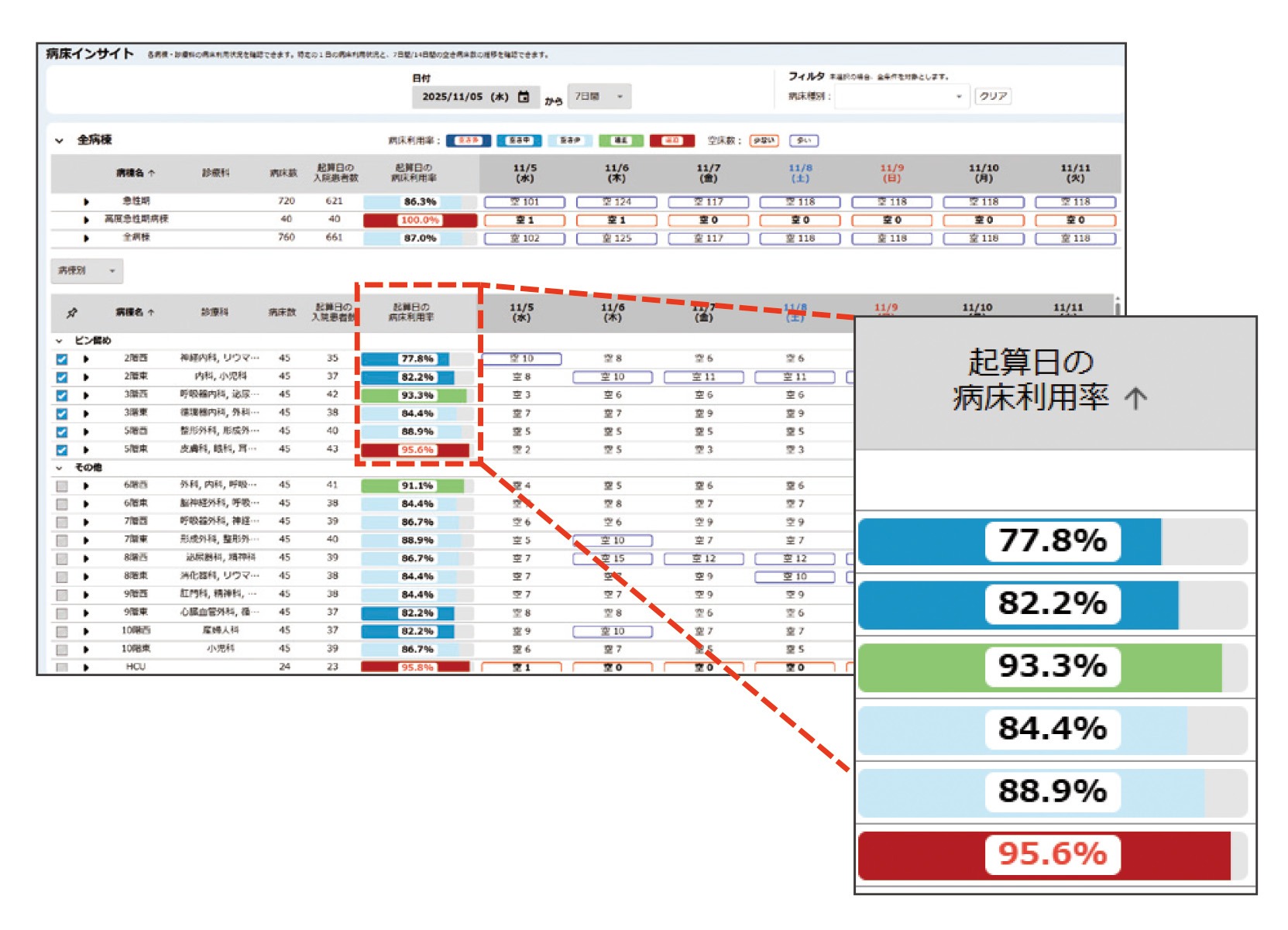1288x930 pixels.
Task: Open the 7日間 period dropdown
Action: pos(599,97)
